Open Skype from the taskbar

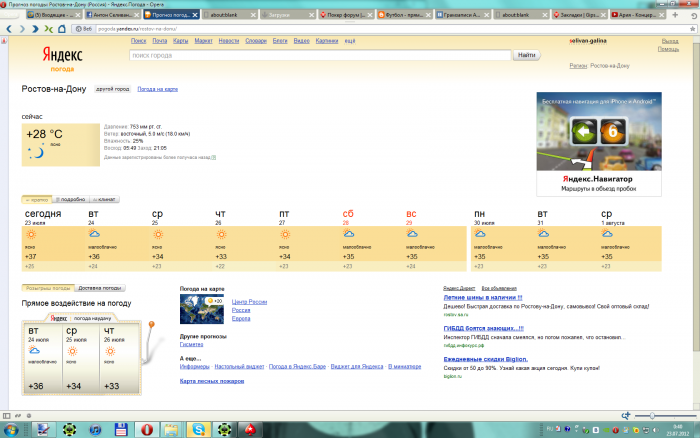pos(198,430)
